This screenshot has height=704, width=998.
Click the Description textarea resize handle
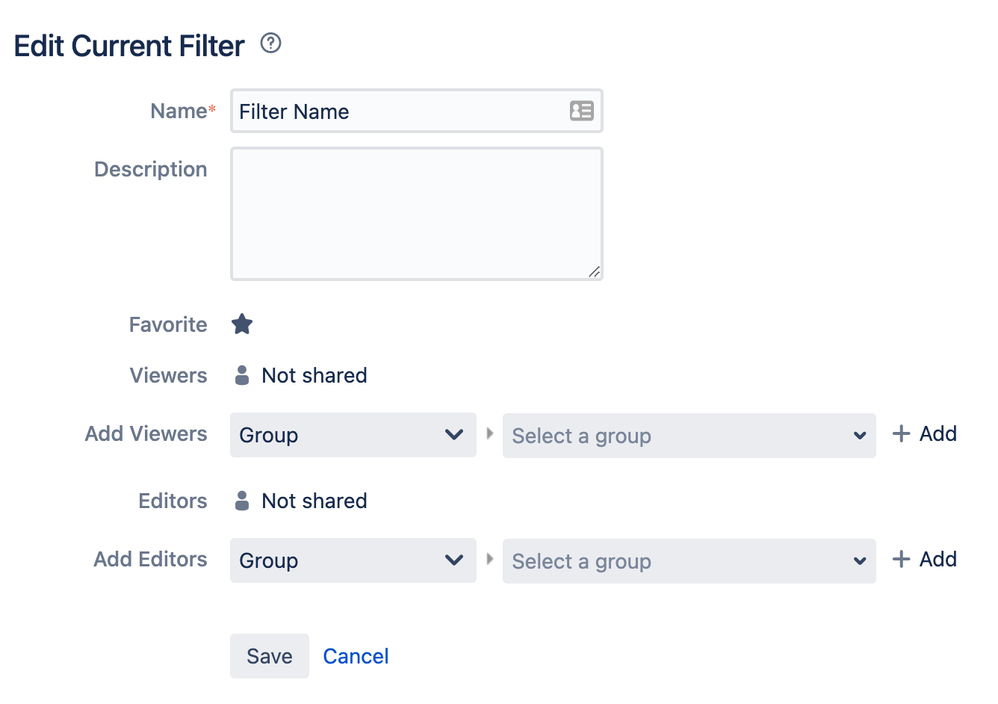tap(594, 271)
